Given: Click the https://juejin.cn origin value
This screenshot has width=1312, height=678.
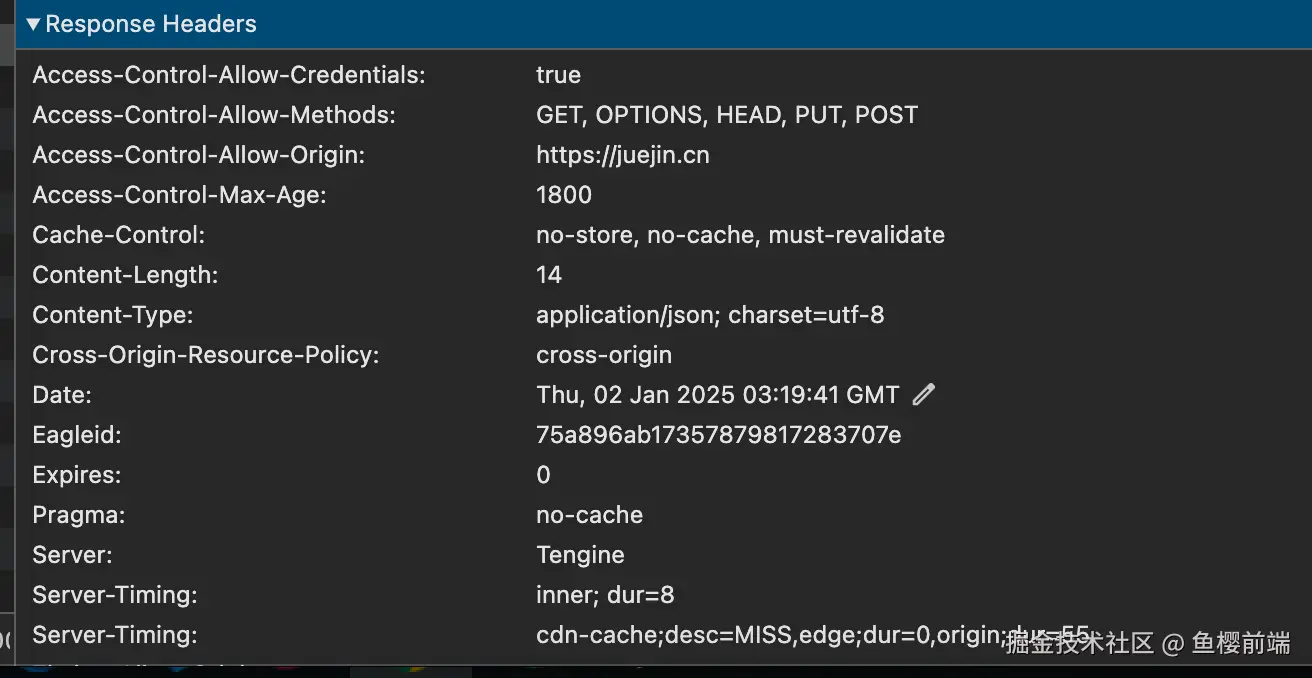Looking at the screenshot, I should pos(622,155).
